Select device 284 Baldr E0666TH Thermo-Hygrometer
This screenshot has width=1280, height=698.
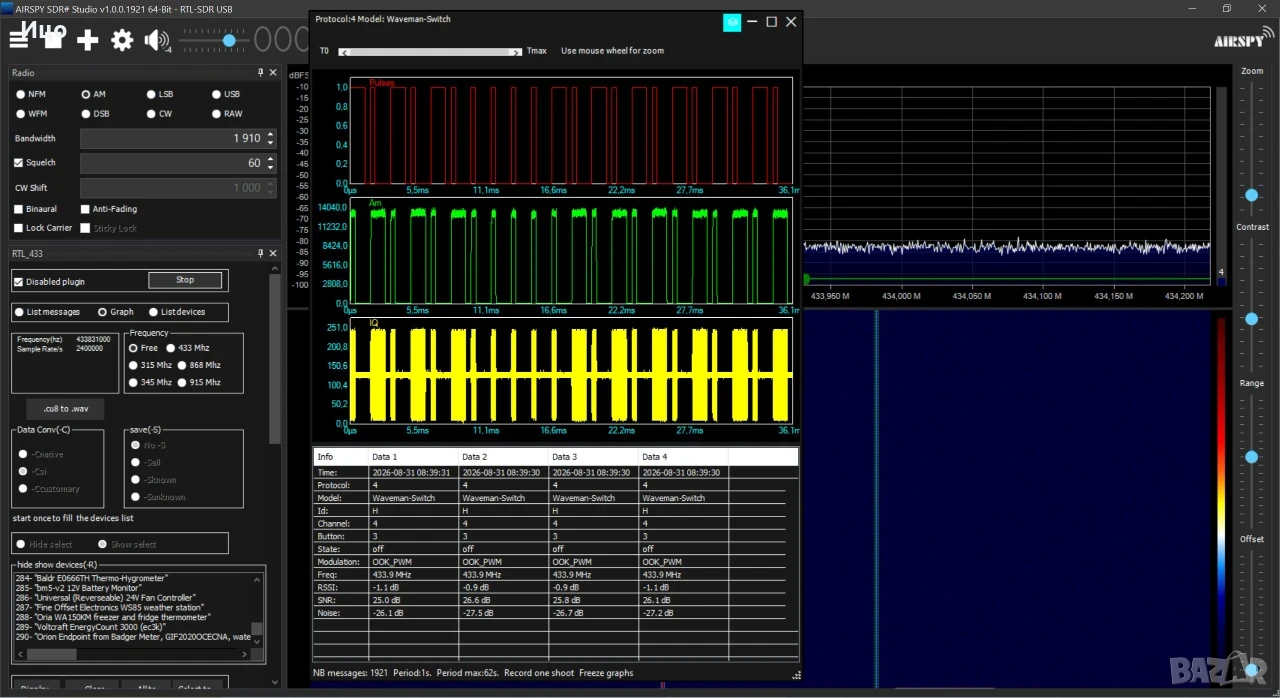click(x=92, y=578)
